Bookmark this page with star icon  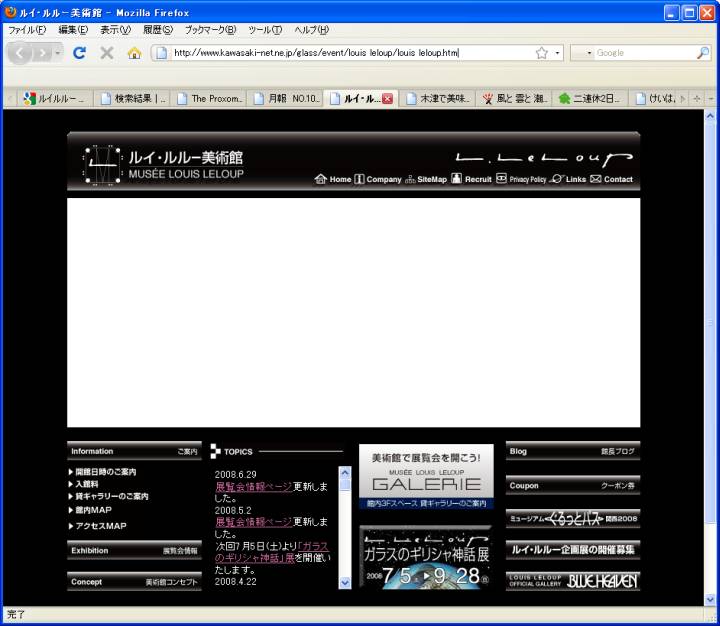[x=541, y=53]
